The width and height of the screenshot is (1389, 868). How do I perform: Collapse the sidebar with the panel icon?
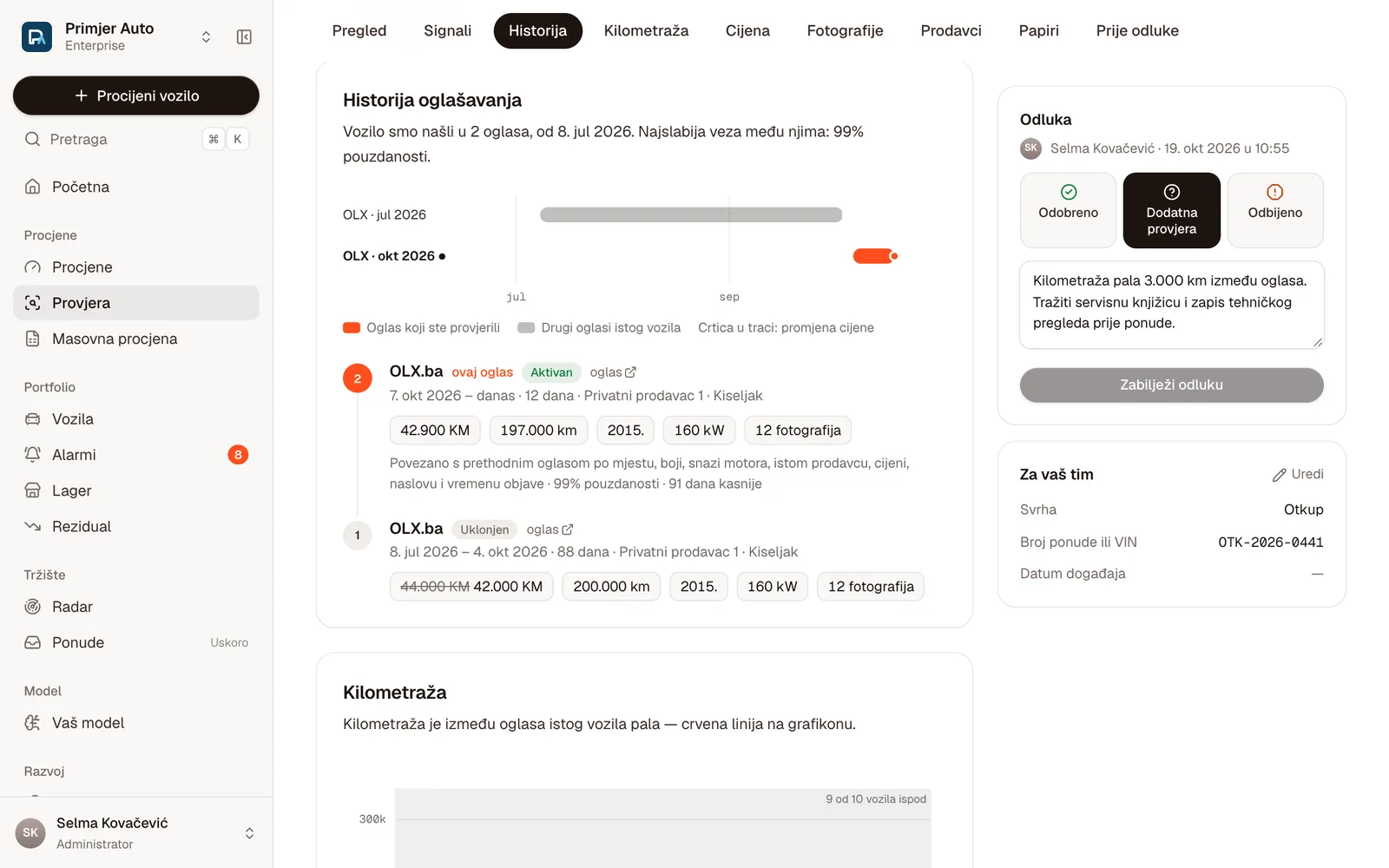point(244,36)
